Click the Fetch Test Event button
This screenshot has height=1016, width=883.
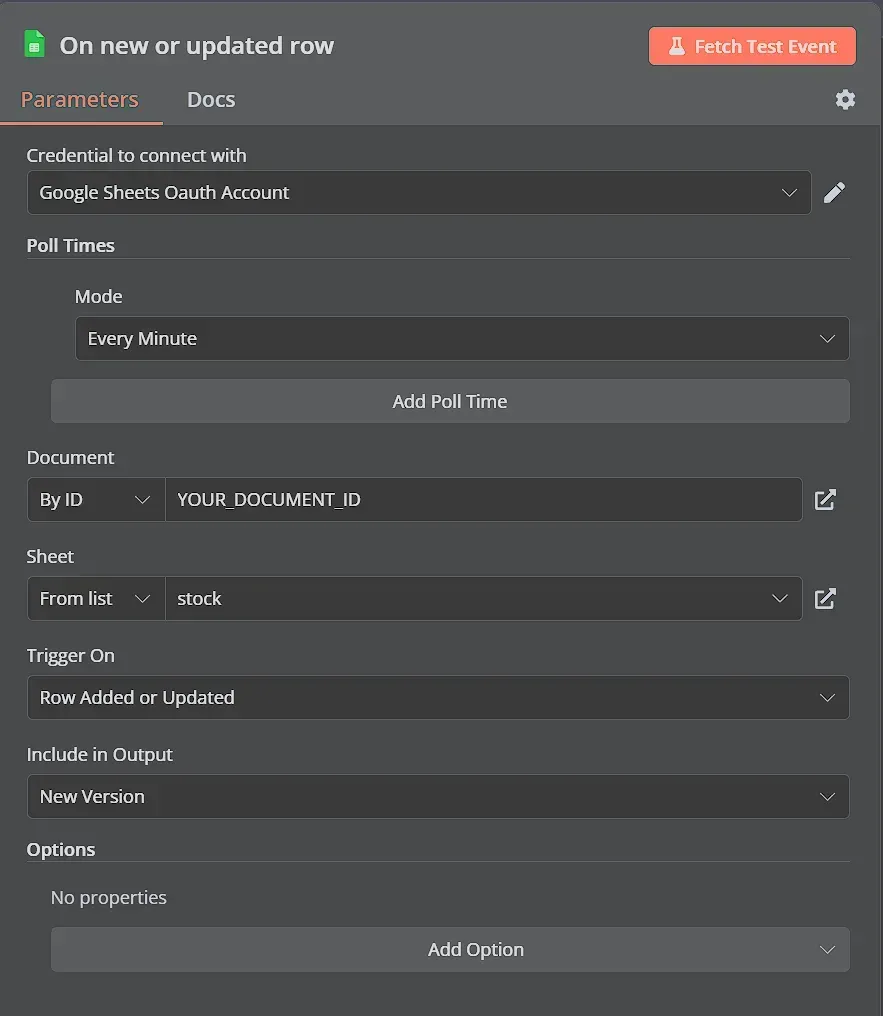click(x=752, y=46)
